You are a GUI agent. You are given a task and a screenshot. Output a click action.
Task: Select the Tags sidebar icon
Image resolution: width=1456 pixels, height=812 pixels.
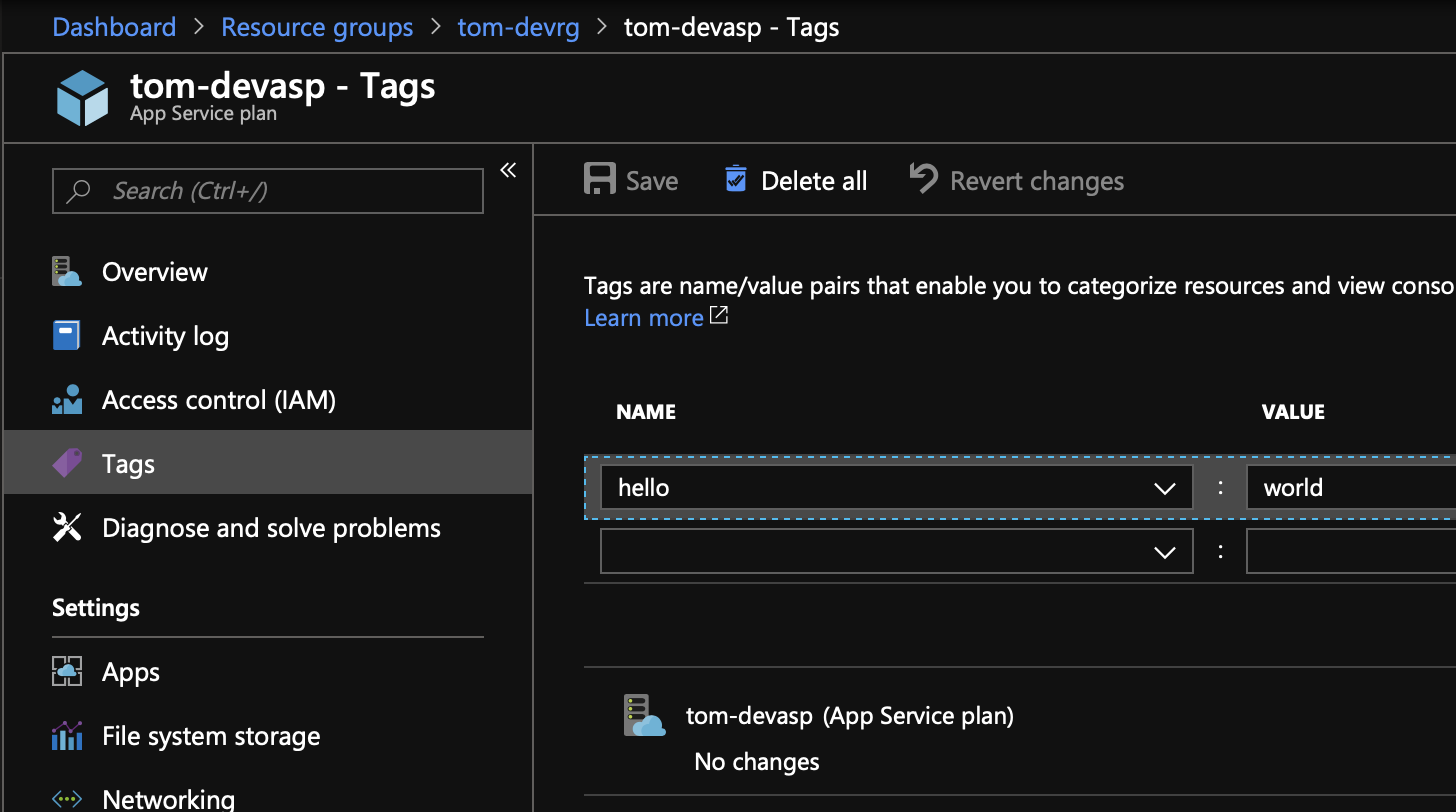66,463
